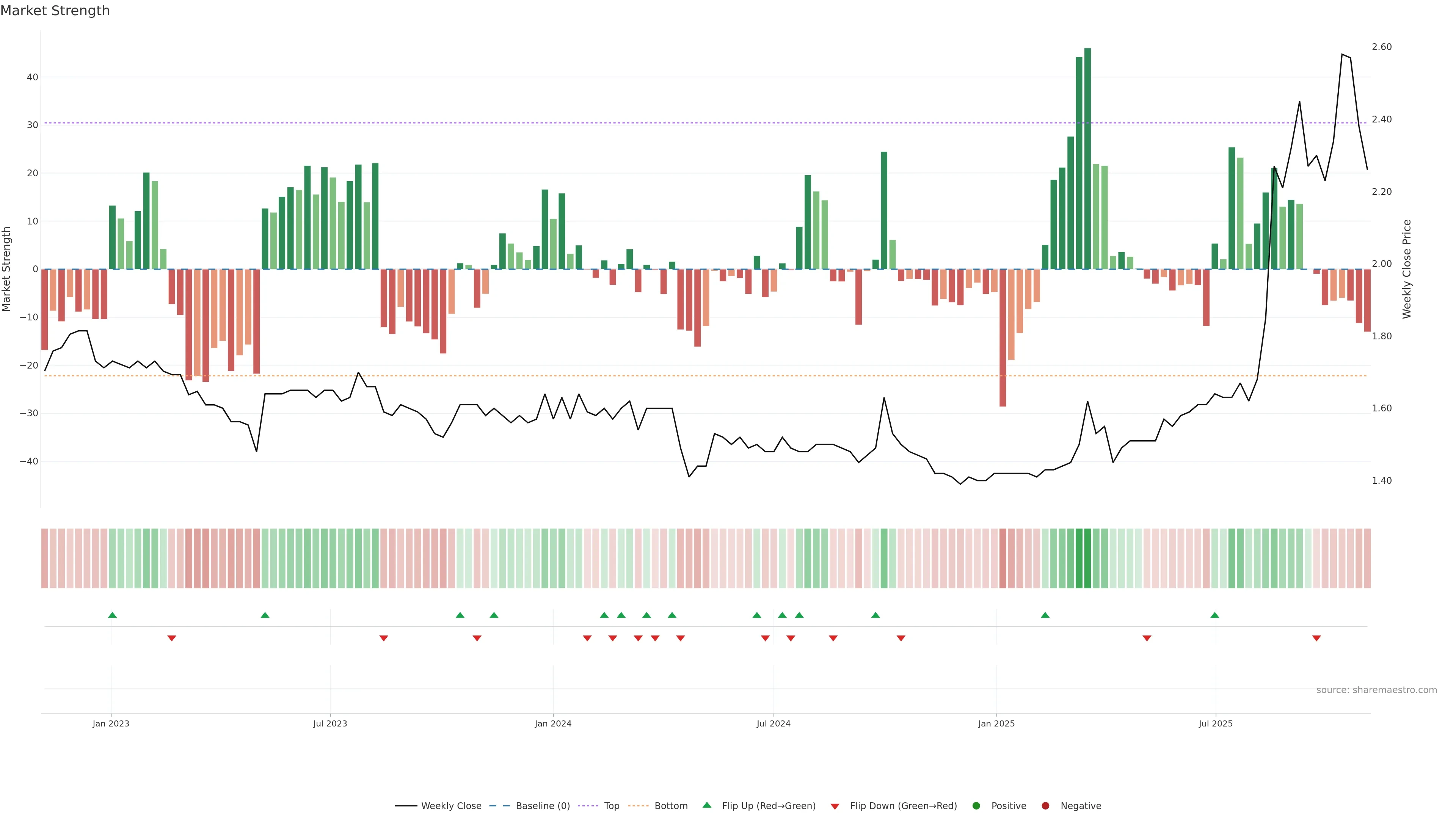Click flip-up triangle after Jan 2025
This screenshot has height=819, width=1456.
coord(1045,615)
